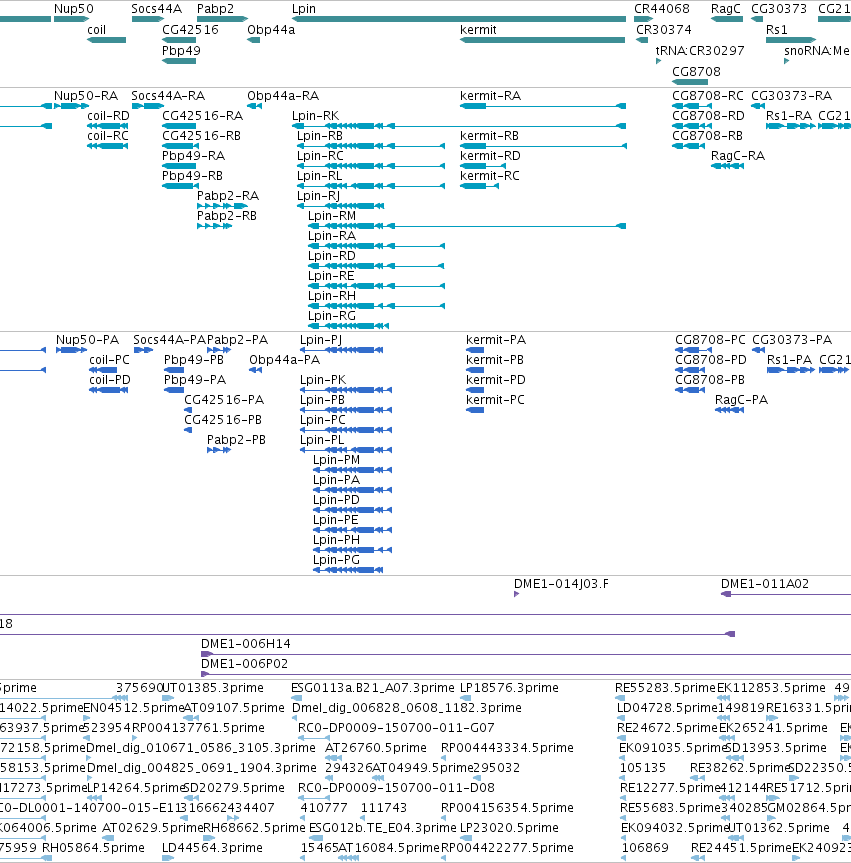The height and width of the screenshot is (863, 851).
Task: Select the AT26760.5prime EST label
Action: [376, 747]
